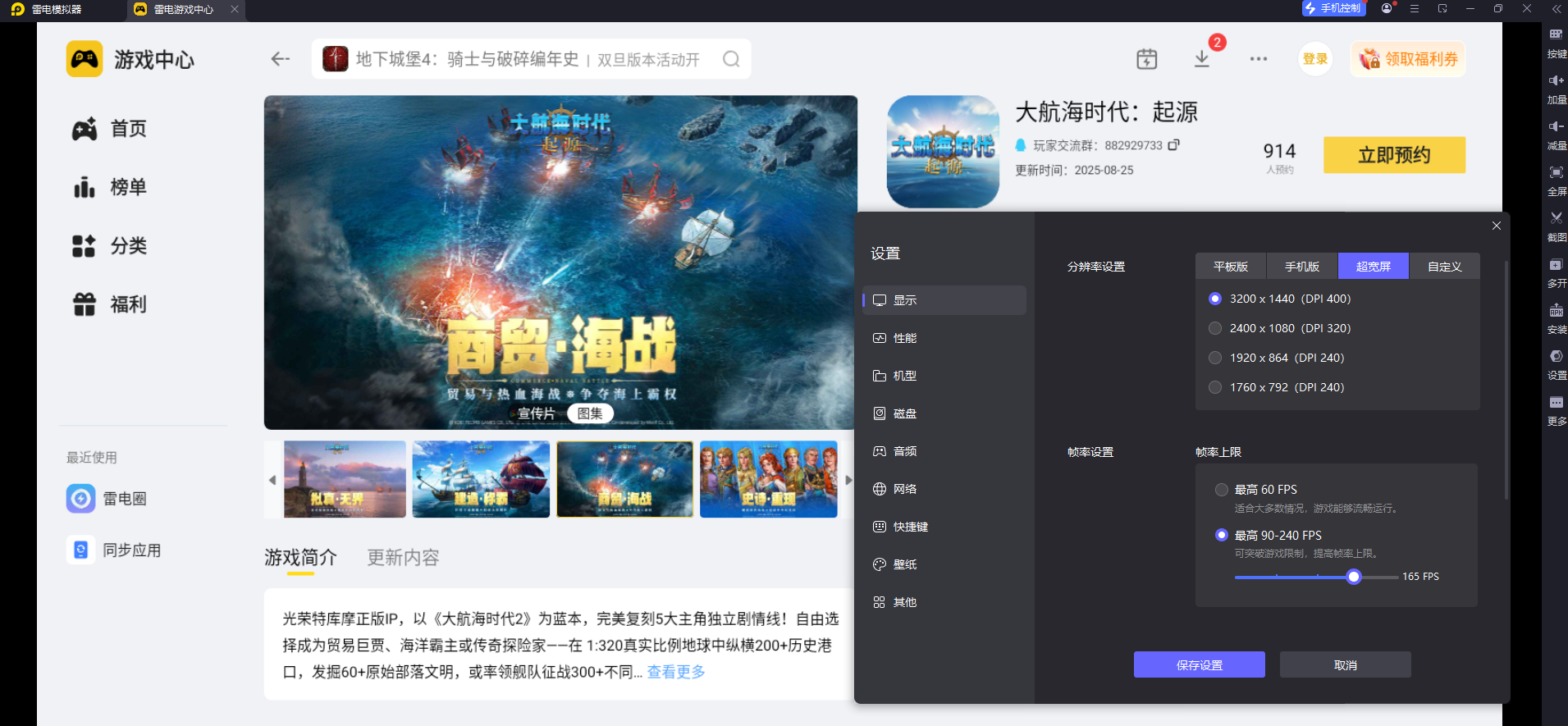Click the back arrow in game center
This screenshot has width=1568, height=726.
coord(281,59)
